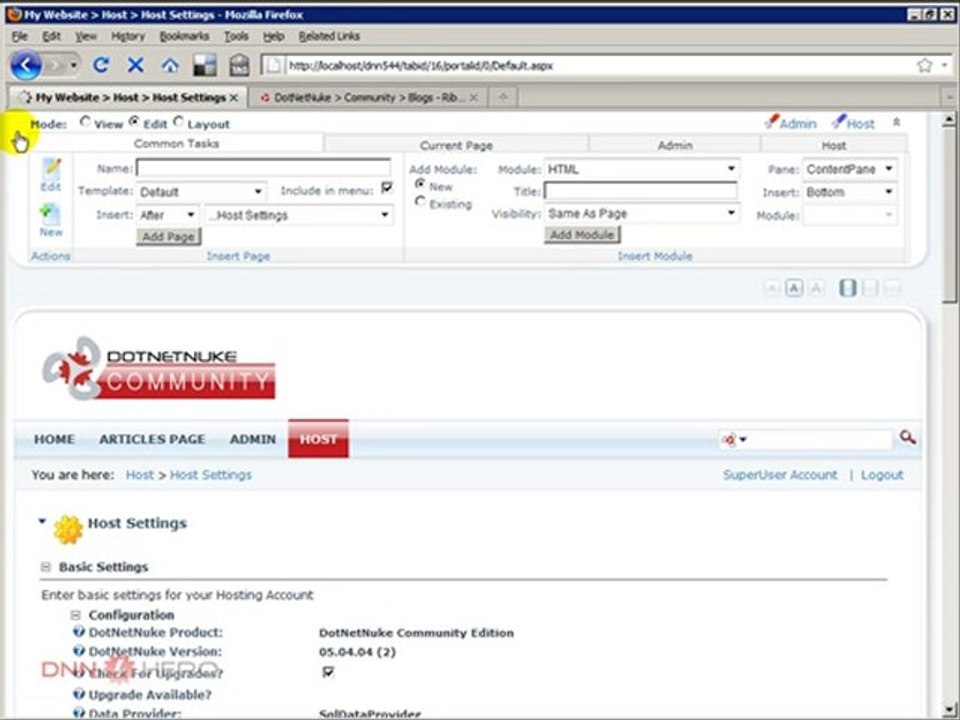This screenshot has width=960, height=720.
Task: Click the toolbar icon next to home
Action: 204,65
